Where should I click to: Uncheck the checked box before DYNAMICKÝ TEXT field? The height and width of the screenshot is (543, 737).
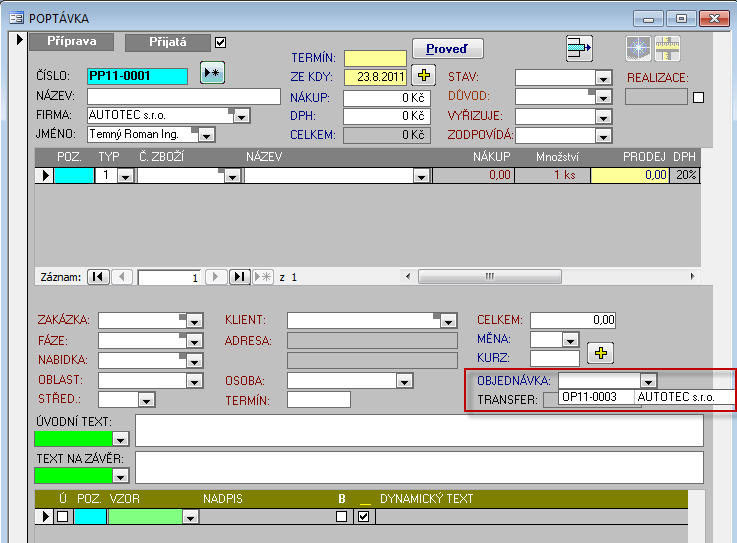click(x=363, y=517)
